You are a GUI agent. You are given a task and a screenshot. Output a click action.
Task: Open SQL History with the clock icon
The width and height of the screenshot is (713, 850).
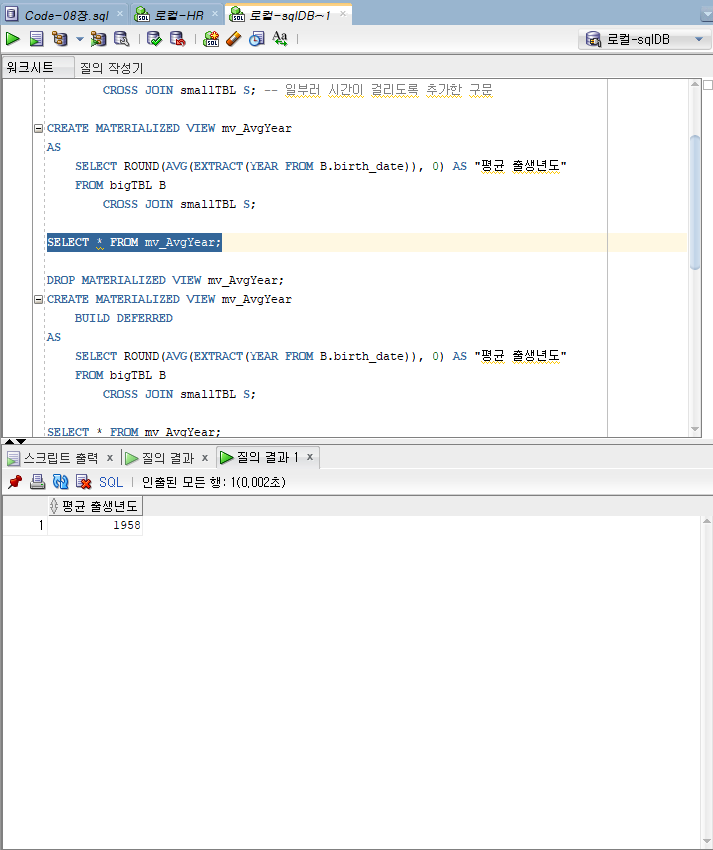pos(257,39)
